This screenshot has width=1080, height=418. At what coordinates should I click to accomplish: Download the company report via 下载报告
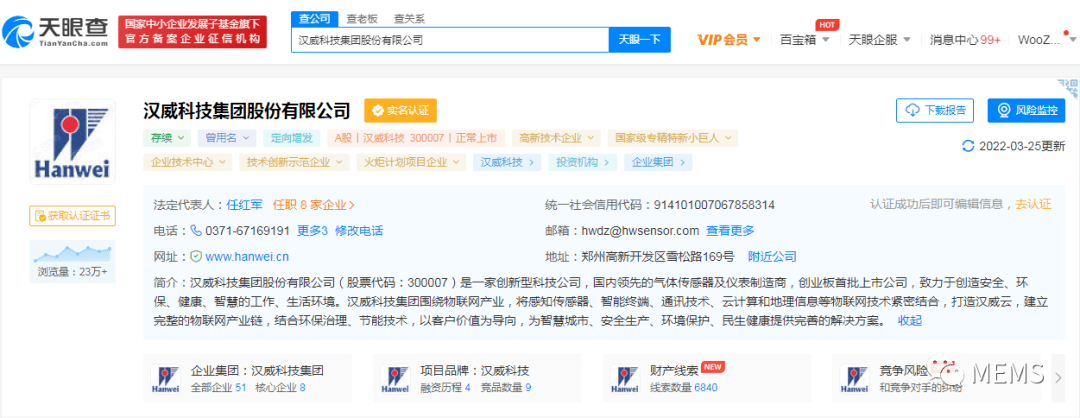point(935,110)
